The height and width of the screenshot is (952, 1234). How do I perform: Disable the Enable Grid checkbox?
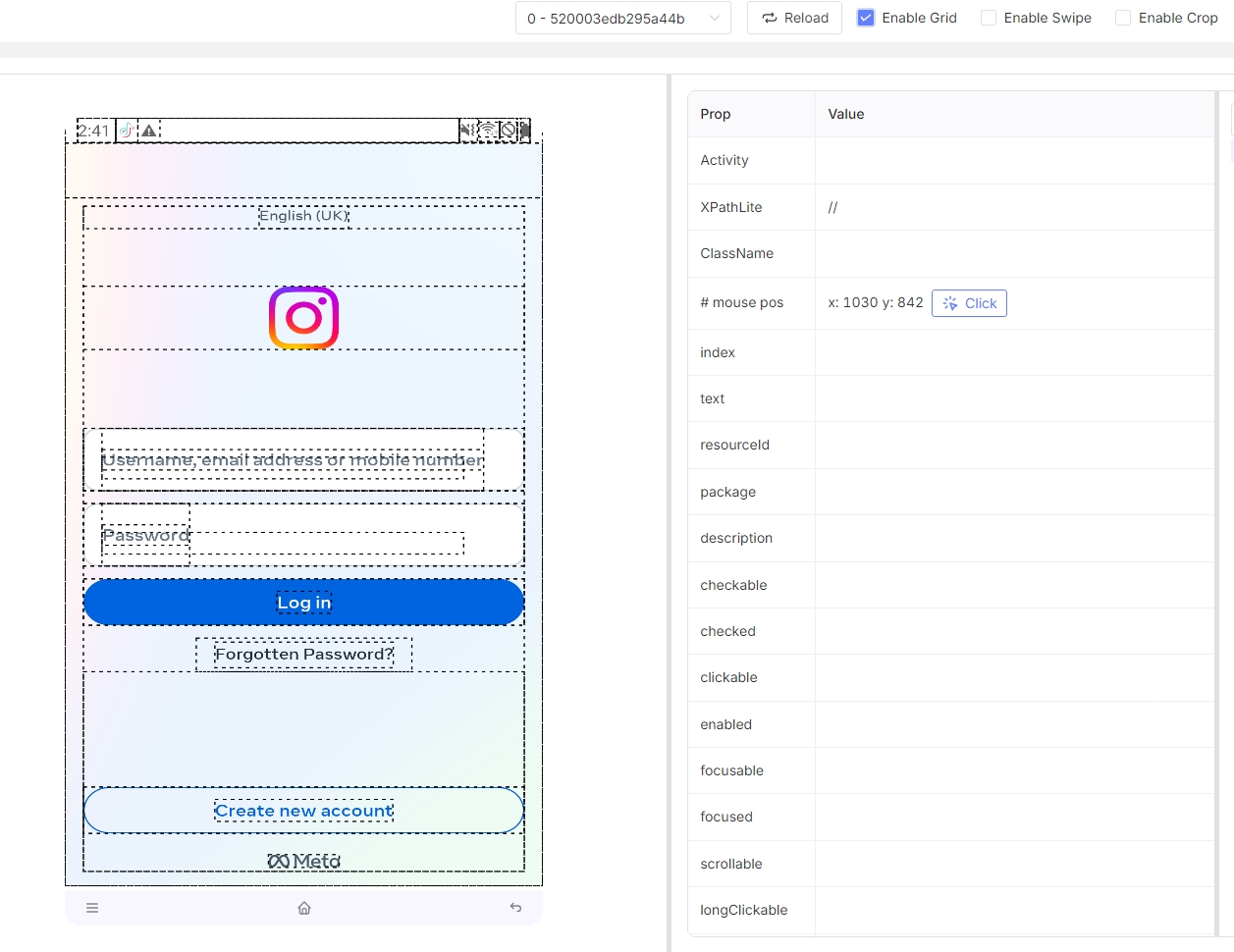(866, 18)
